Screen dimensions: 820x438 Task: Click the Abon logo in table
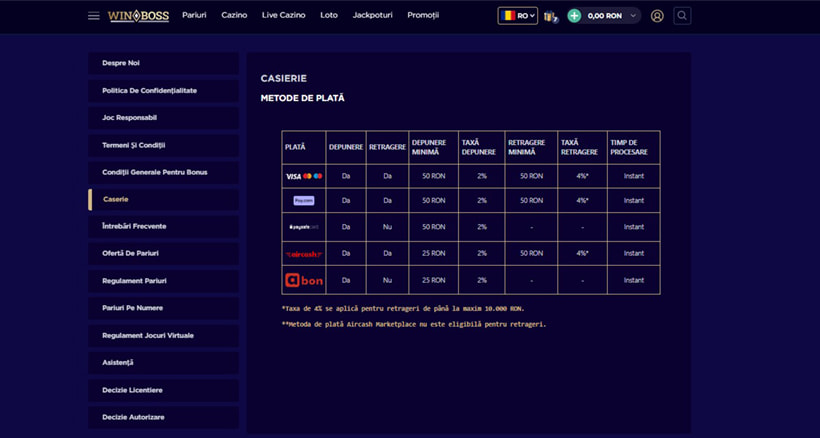(x=304, y=280)
